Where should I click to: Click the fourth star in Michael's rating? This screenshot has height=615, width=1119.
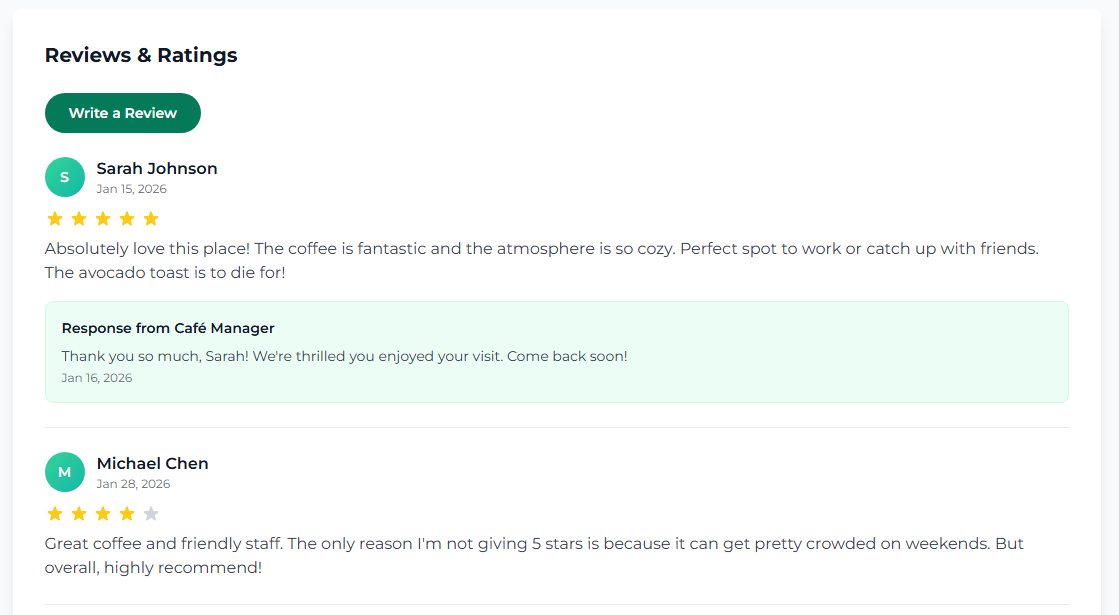(x=127, y=513)
